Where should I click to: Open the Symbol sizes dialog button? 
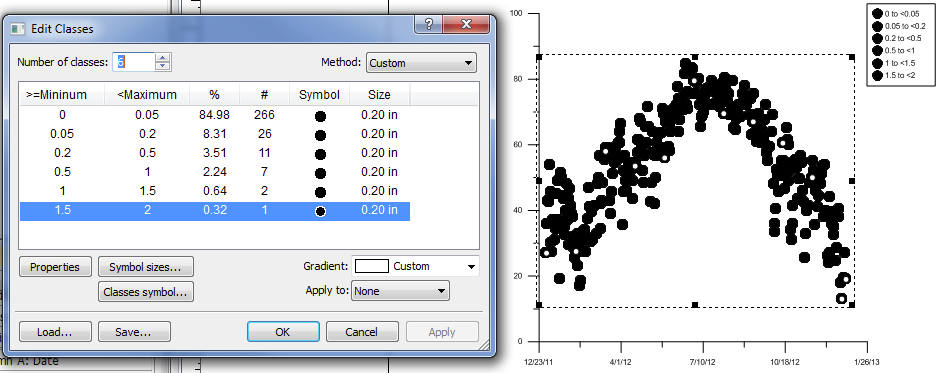[x=146, y=267]
